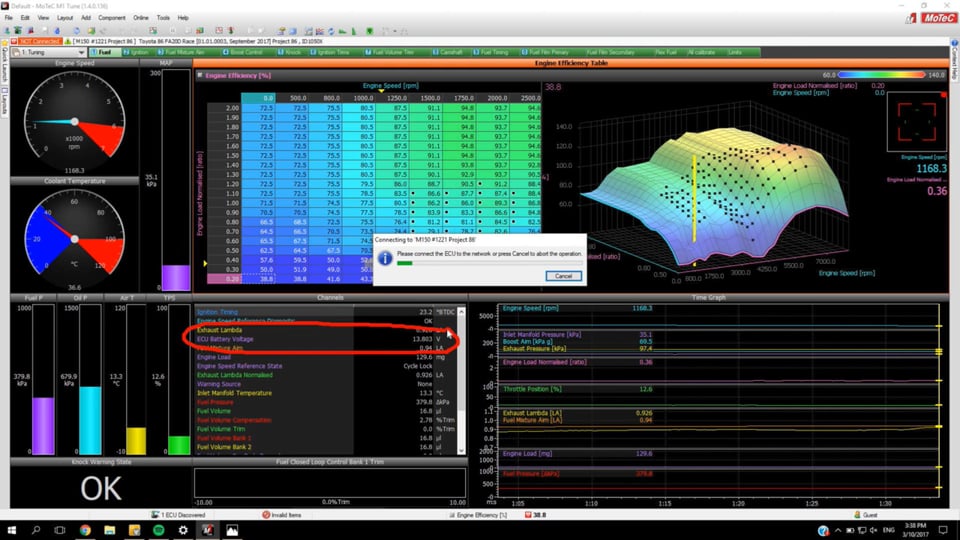Switch to the Fuel Volume Trim tab
The height and width of the screenshot is (540, 960).
(x=393, y=53)
